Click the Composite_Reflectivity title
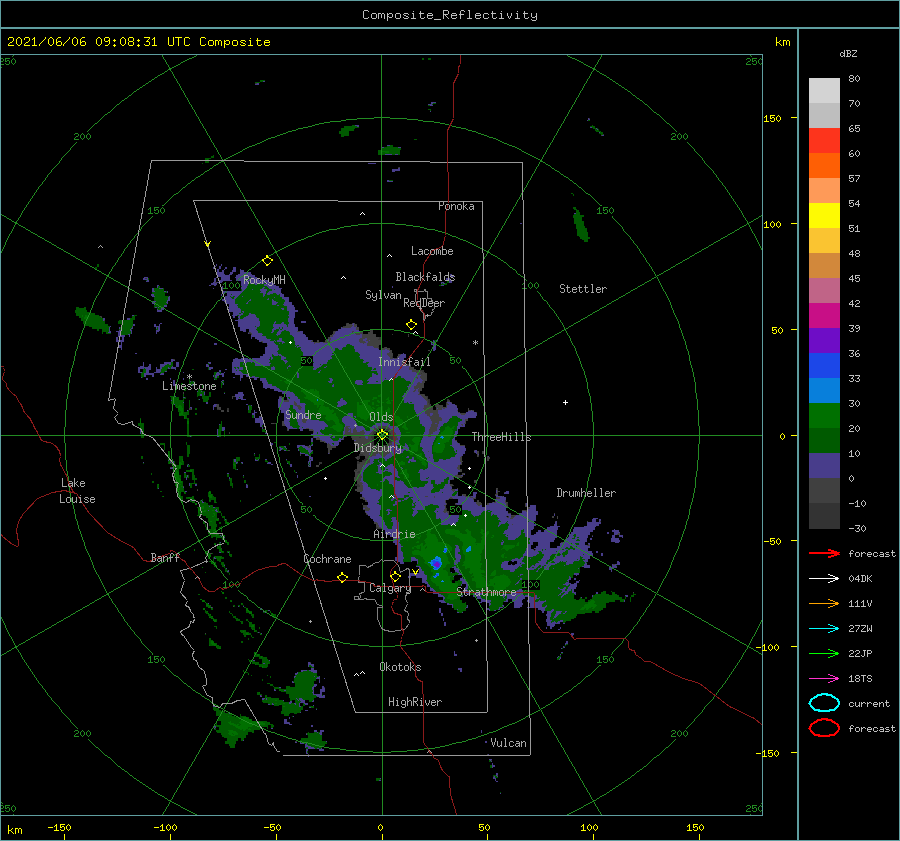900x841 pixels. click(450, 15)
